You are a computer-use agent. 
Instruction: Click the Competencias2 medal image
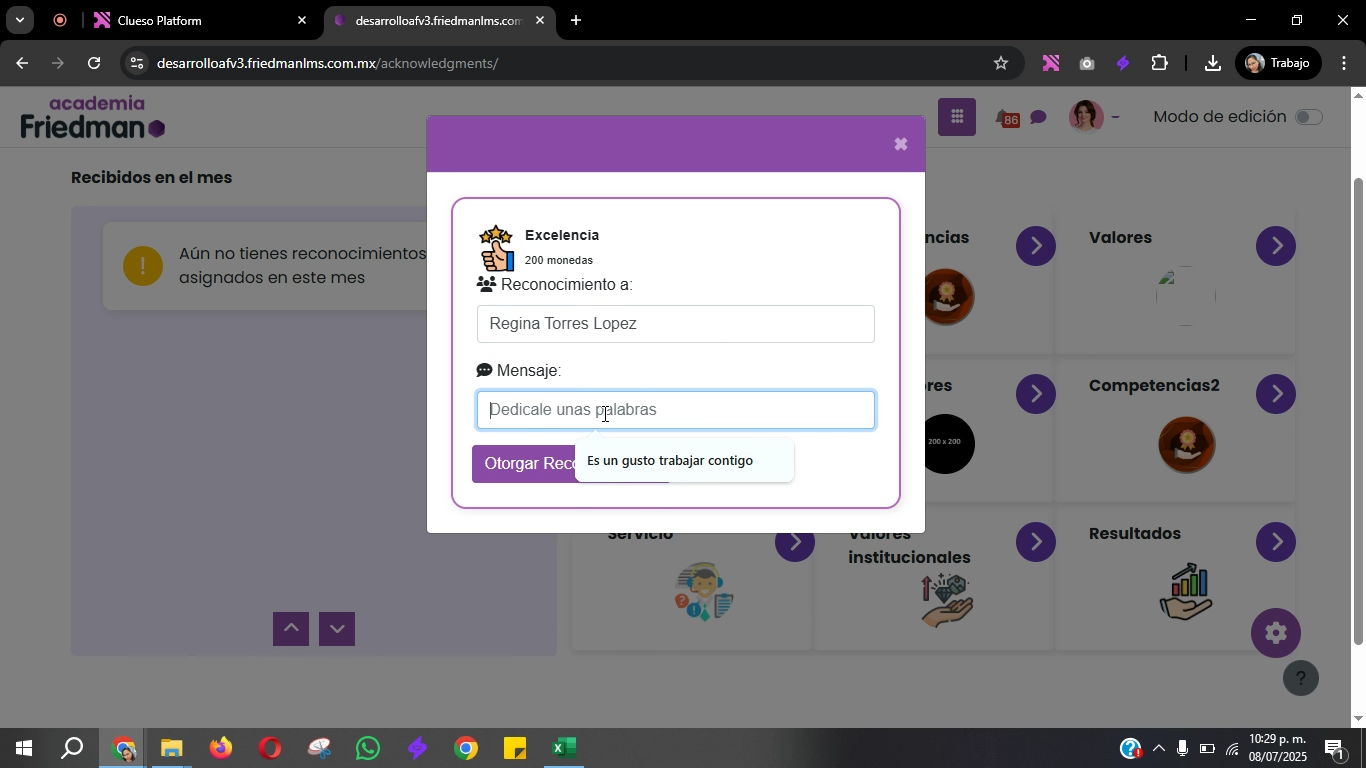tap(1186, 444)
